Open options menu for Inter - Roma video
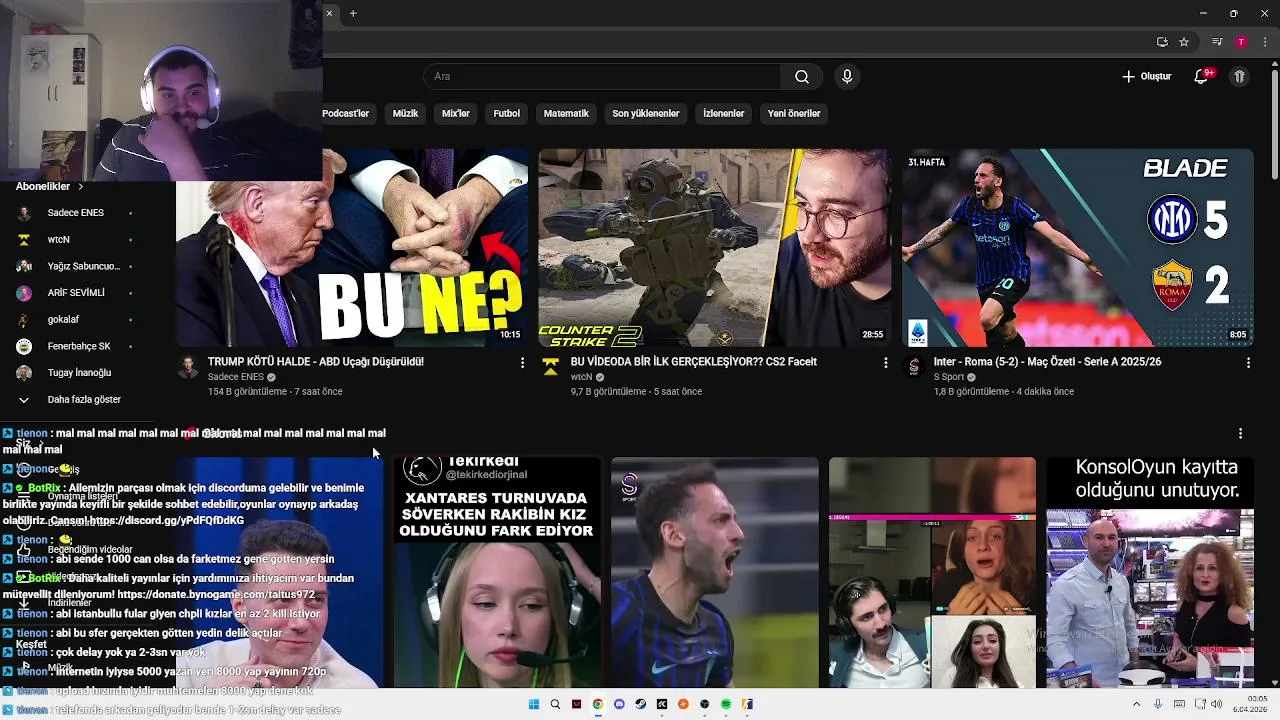 coord(1248,363)
